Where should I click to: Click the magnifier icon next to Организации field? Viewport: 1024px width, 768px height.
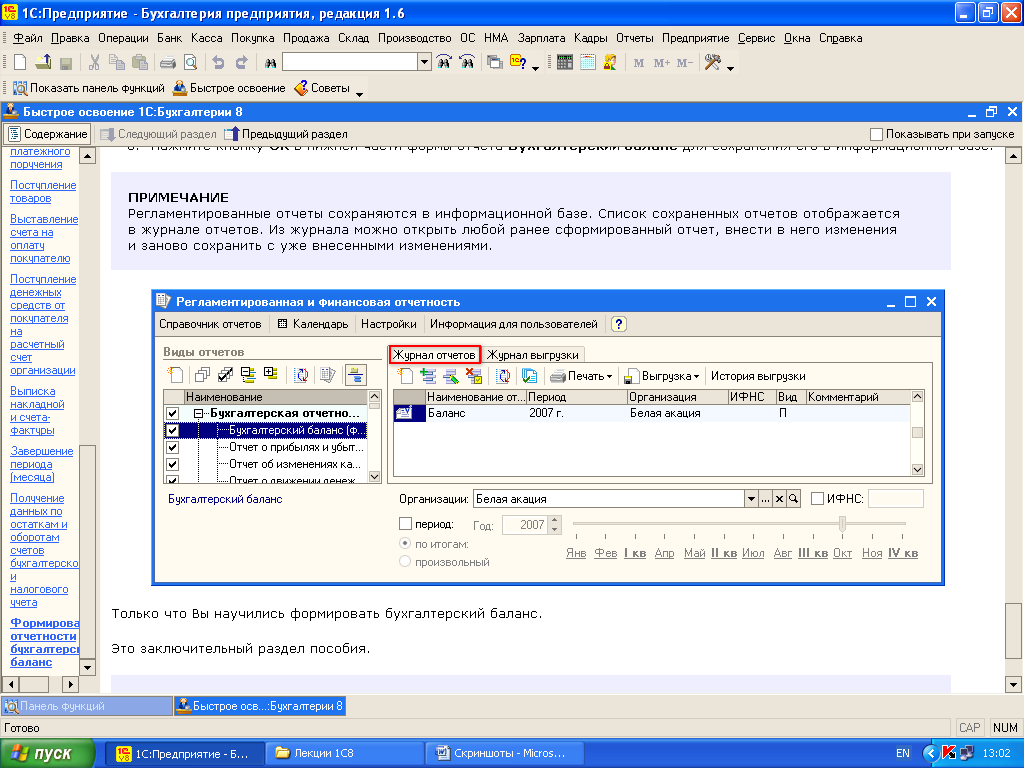tap(793, 499)
